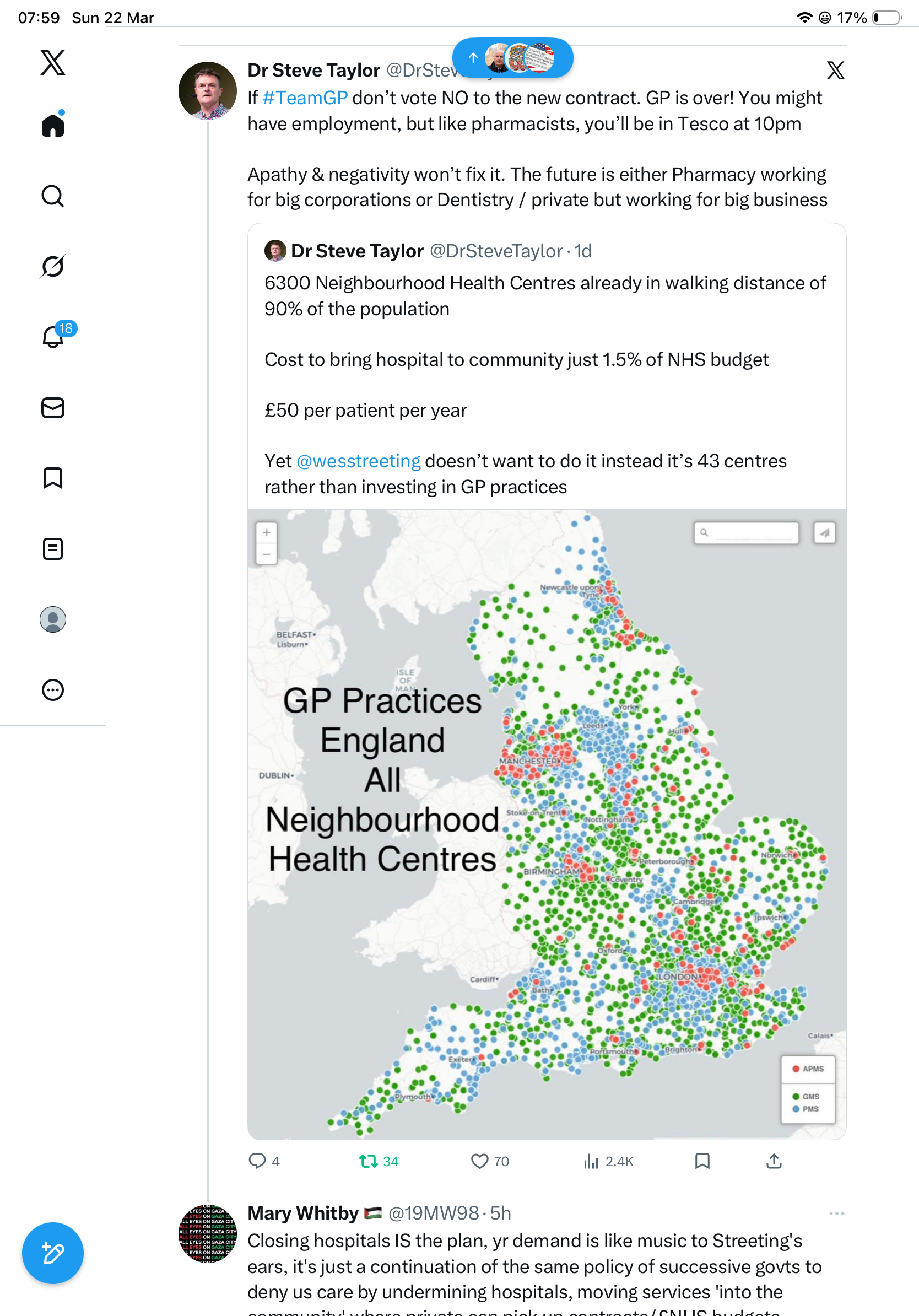Compose a new post with floating button
919x1316 pixels.
pyautogui.click(x=53, y=1253)
